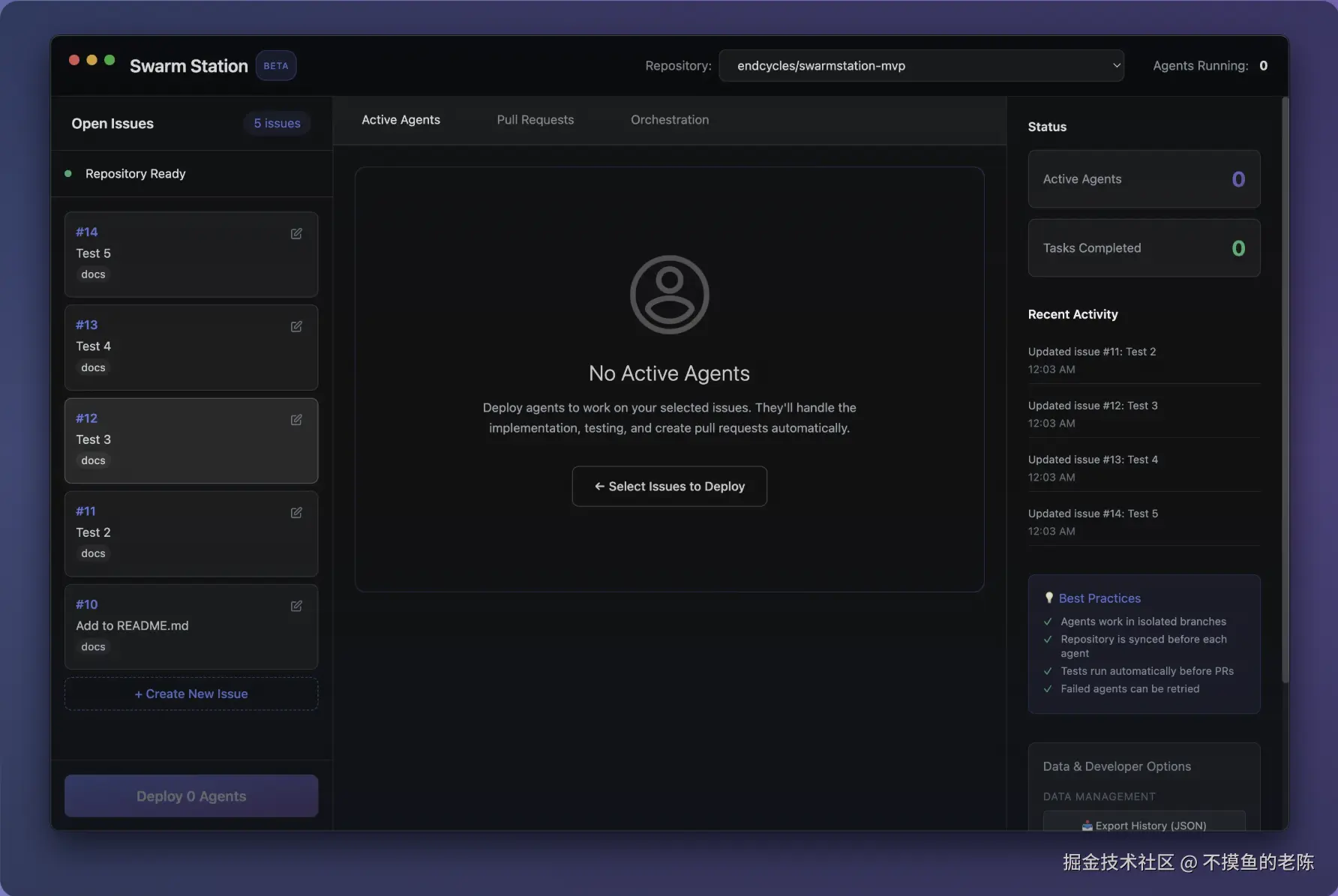Viewport: 1338px width, 896px height.
Task: Click docs label on issue #10
Action: coord(93,646)
